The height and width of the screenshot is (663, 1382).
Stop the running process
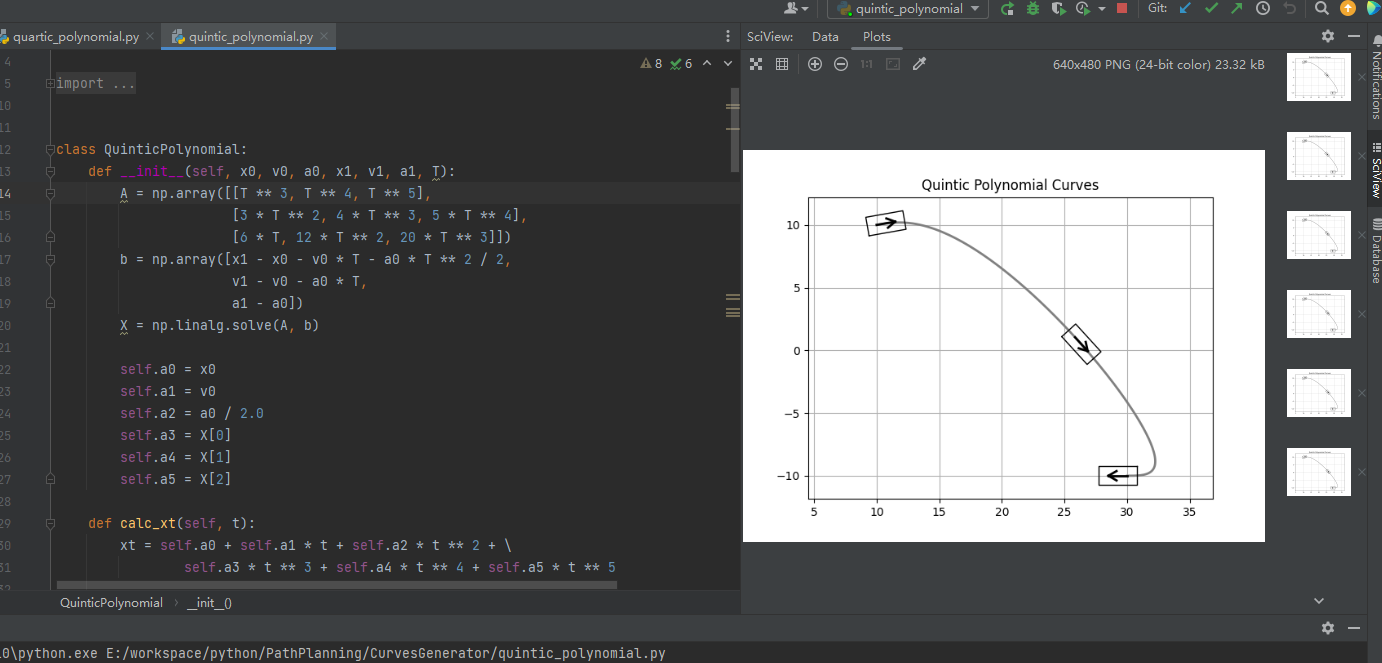[x=1122, y=9]
